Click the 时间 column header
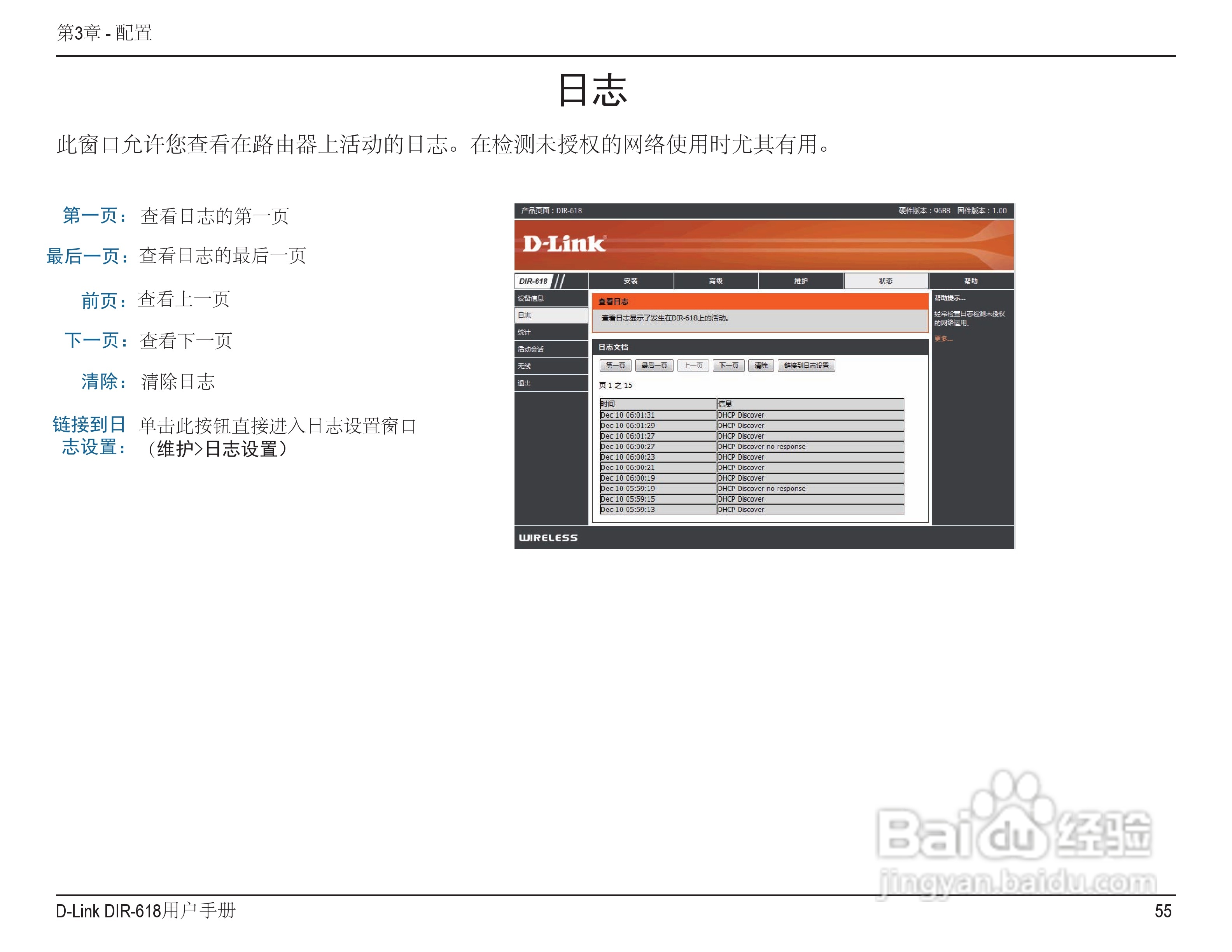The width and height of the screenshot is (1232, 952). pos(658,404)
